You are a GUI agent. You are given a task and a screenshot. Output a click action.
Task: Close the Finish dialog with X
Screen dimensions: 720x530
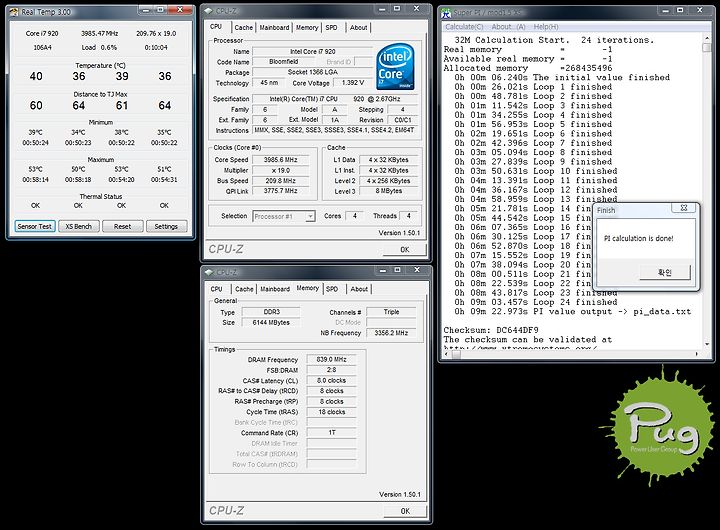point(684,208)
